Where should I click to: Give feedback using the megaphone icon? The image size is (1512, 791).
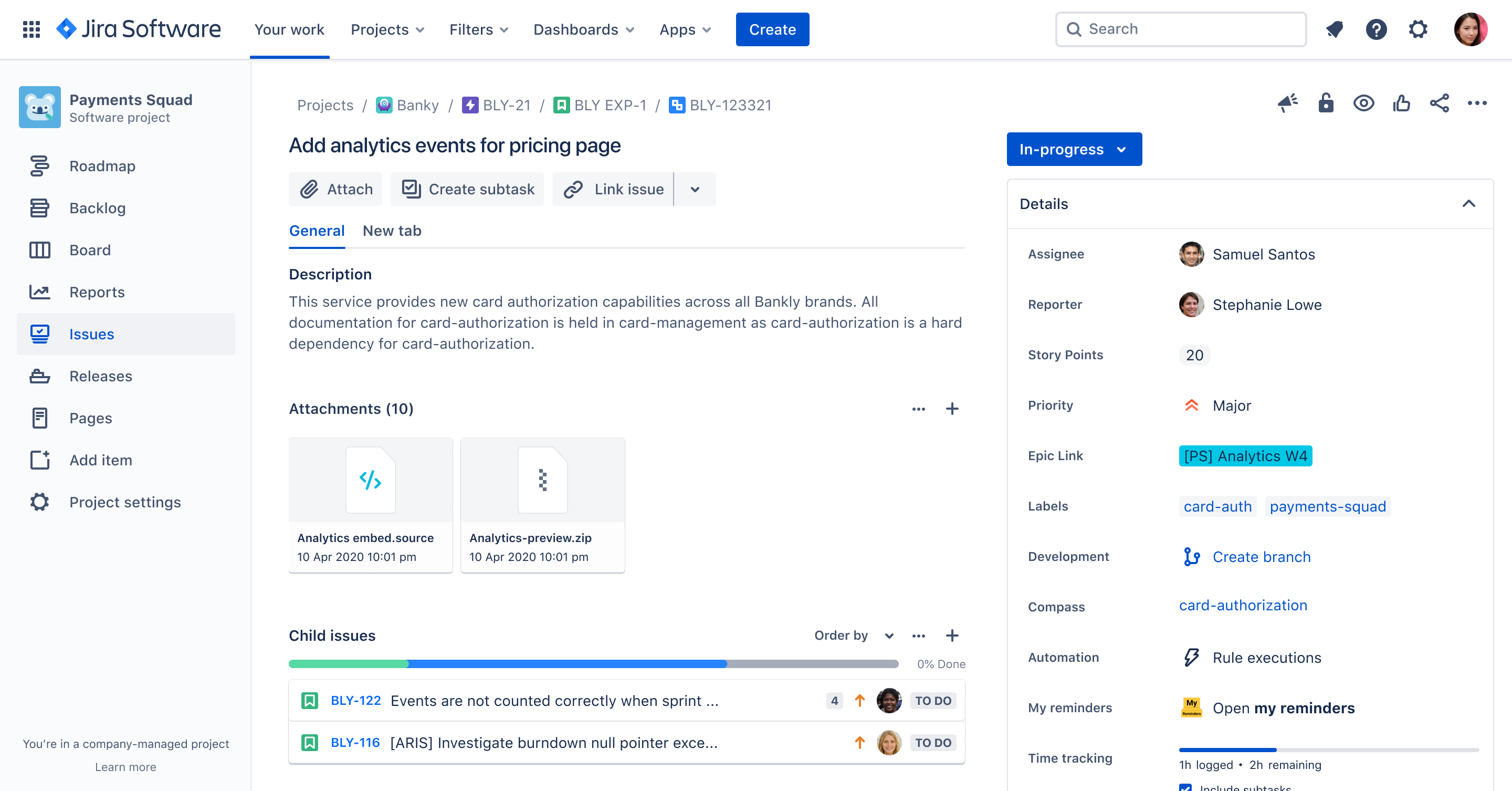(x=1287, y=103)
